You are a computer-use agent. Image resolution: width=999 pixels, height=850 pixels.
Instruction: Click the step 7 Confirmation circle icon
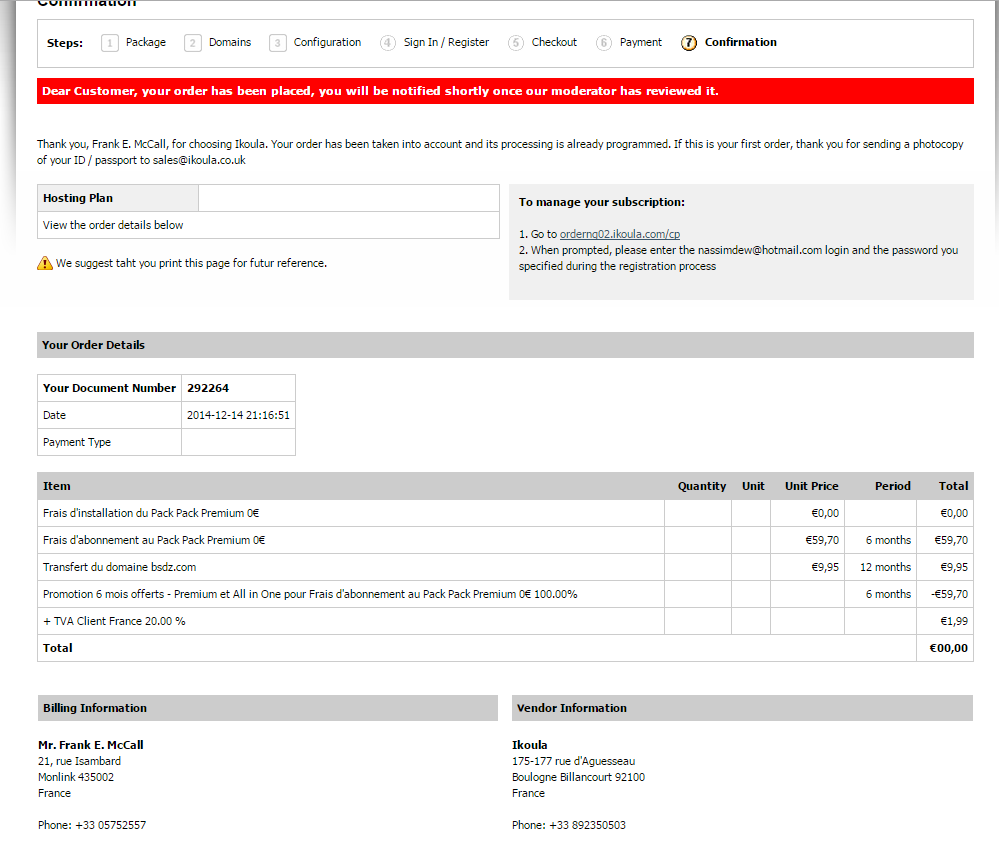[689, 43]
